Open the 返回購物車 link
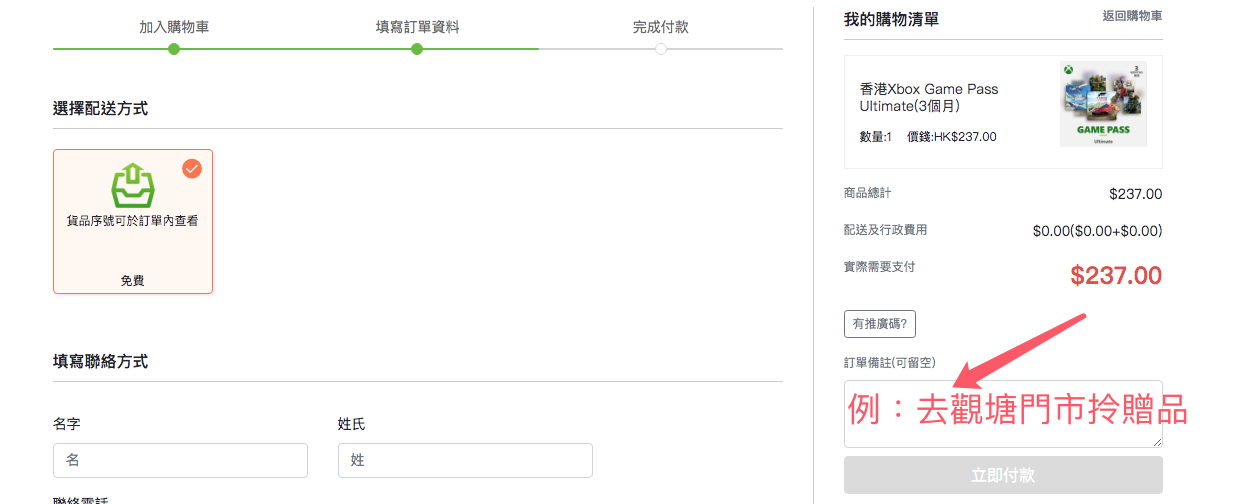1249x504 pixels. pyautogui.click(x=1132, y=16)
